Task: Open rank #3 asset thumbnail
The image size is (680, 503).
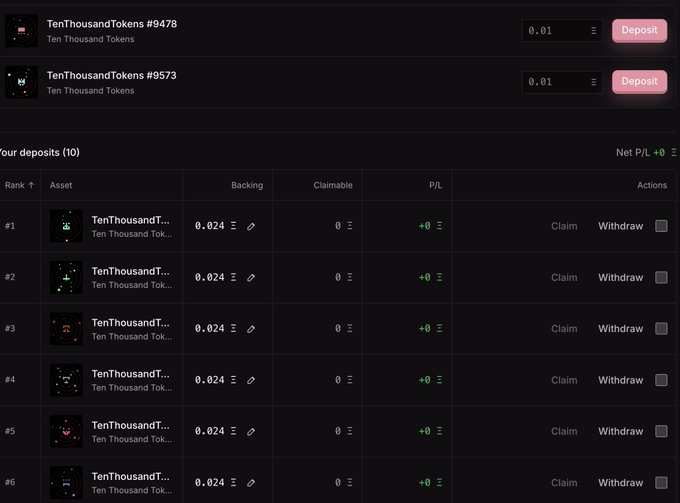Action: 66,329
